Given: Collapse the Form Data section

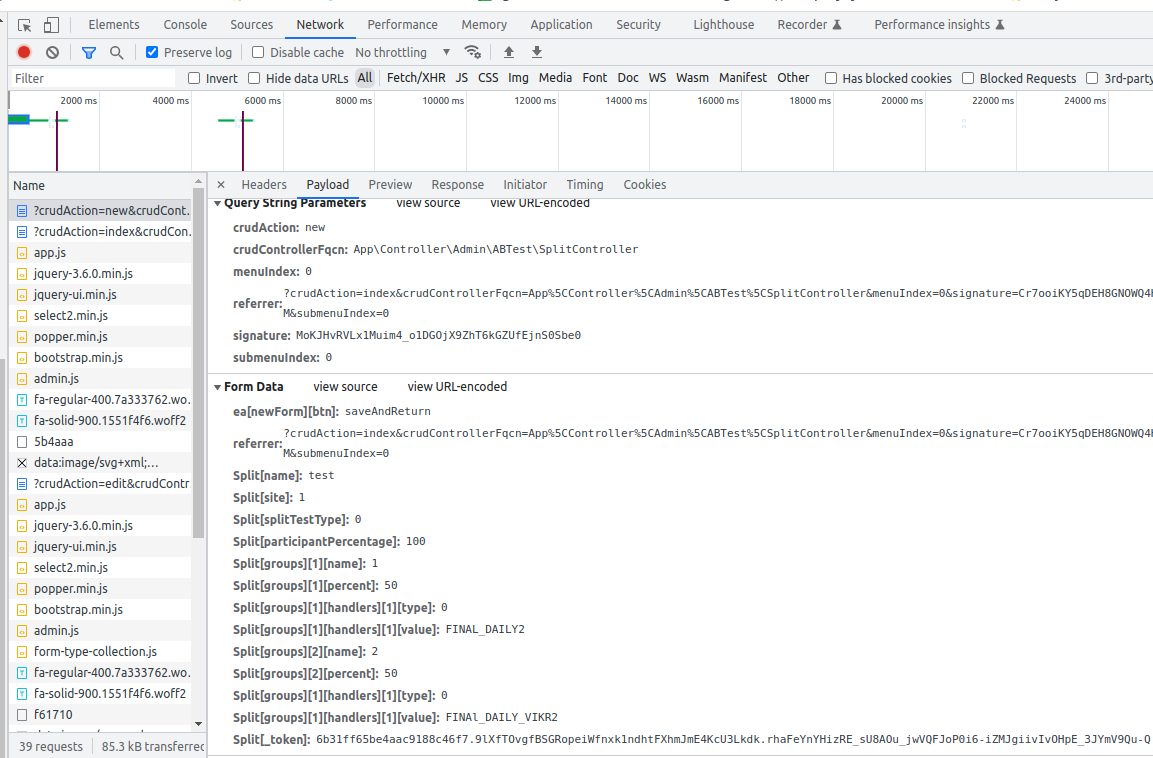Looking at the screenshot, I should pos(218,386).
